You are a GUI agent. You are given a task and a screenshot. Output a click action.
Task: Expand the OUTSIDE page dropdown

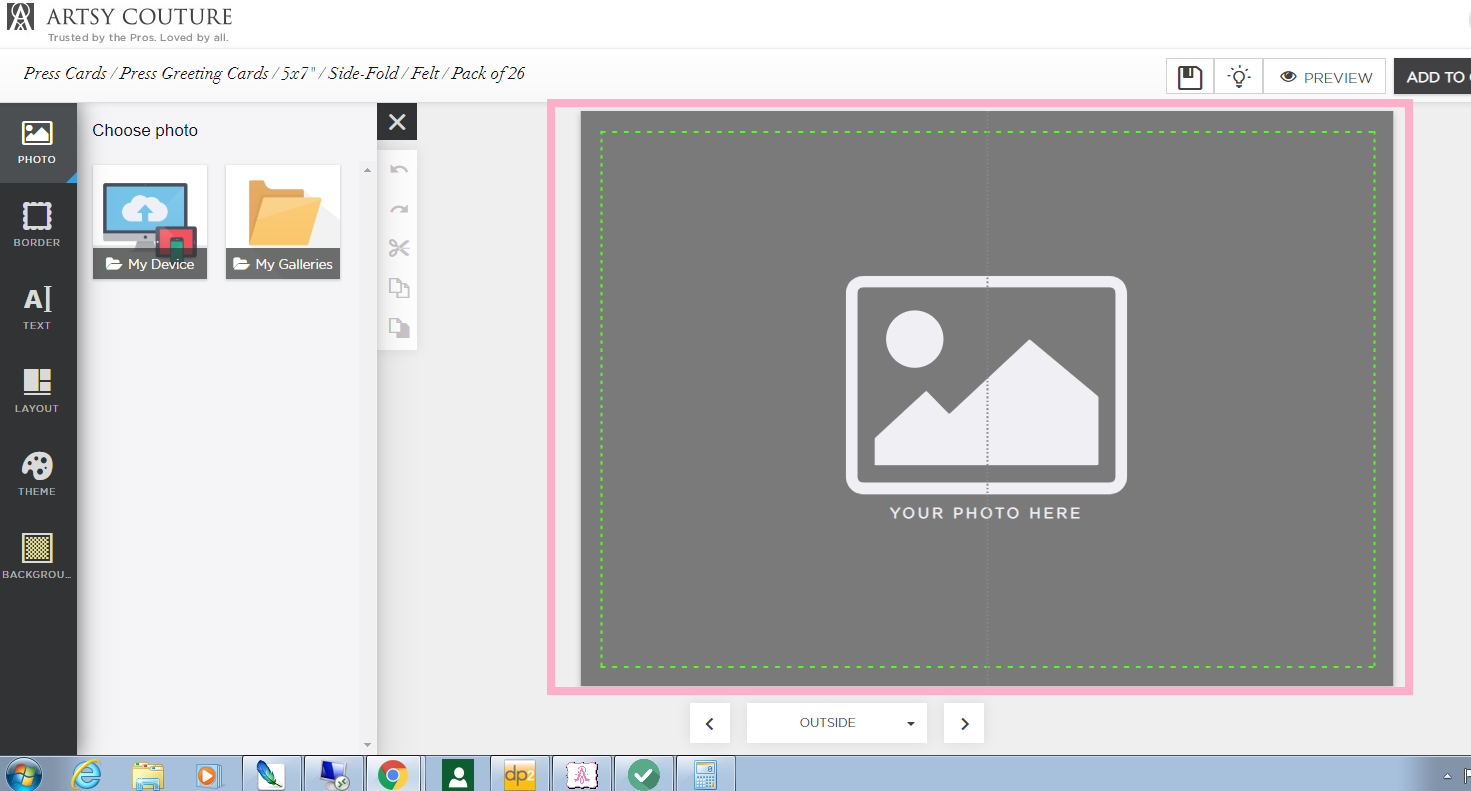coord(837,723)
